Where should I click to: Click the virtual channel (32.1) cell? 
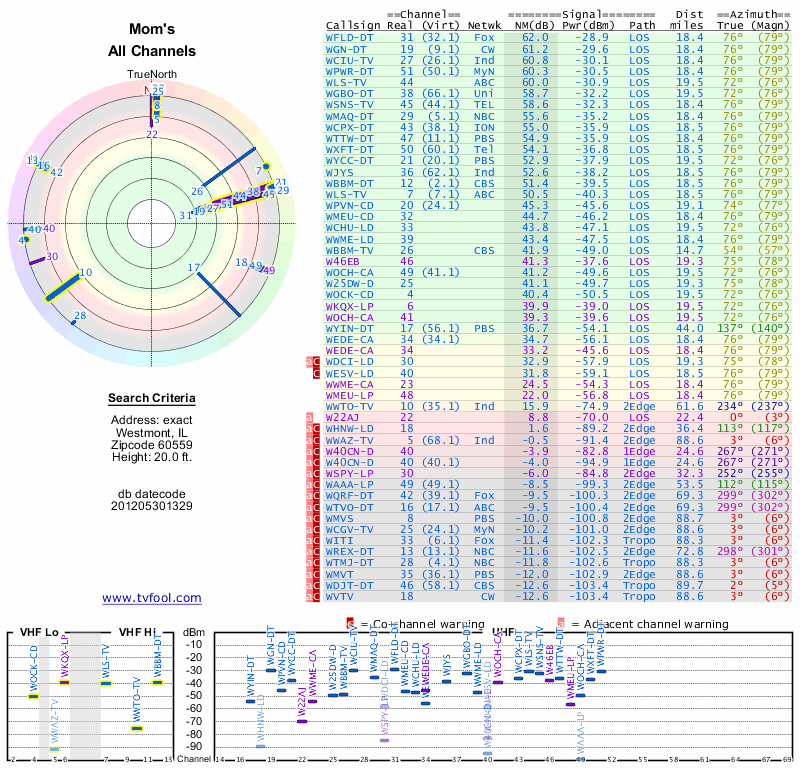(441, 38)
